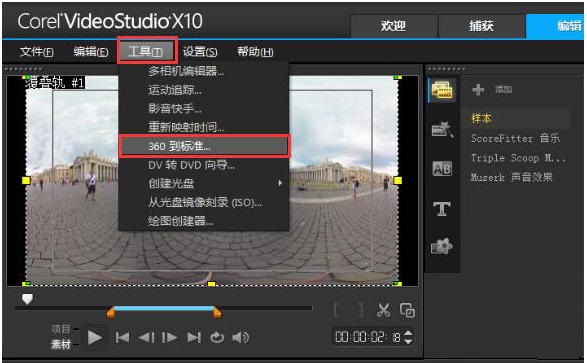Toggle the repeat playback button
The image size is (587, 363).
point(217,338)
